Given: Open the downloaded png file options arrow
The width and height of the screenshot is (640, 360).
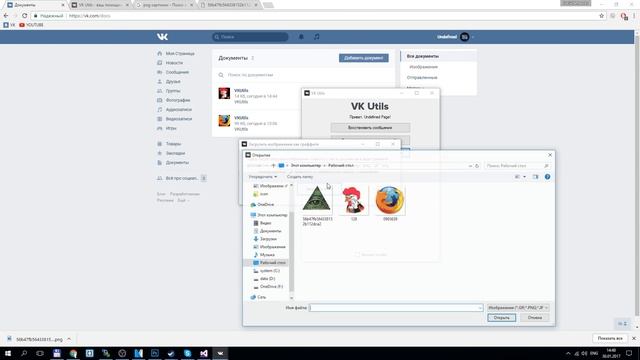Looking at the screenshot, I should 69,339.
